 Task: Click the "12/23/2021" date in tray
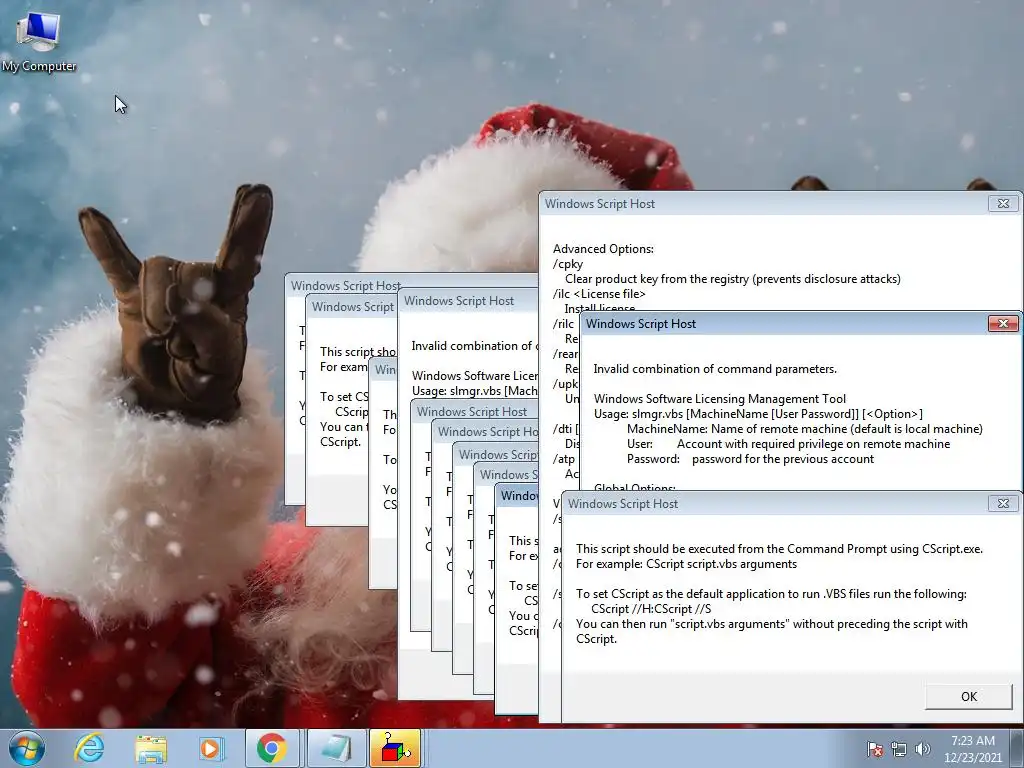tap(972, 758)
